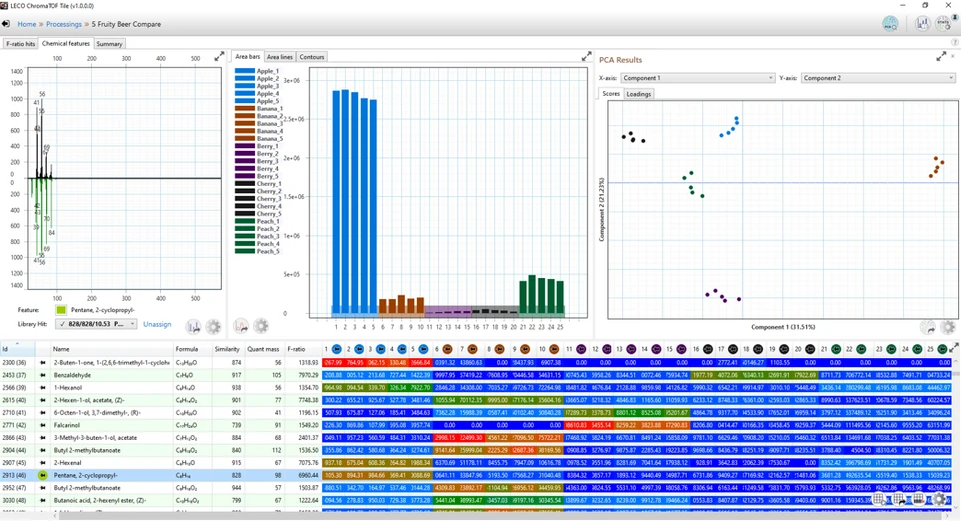The image size is (961, 521).
Task: Open PCA plot settings gear
Action: (x=948, y=326)
